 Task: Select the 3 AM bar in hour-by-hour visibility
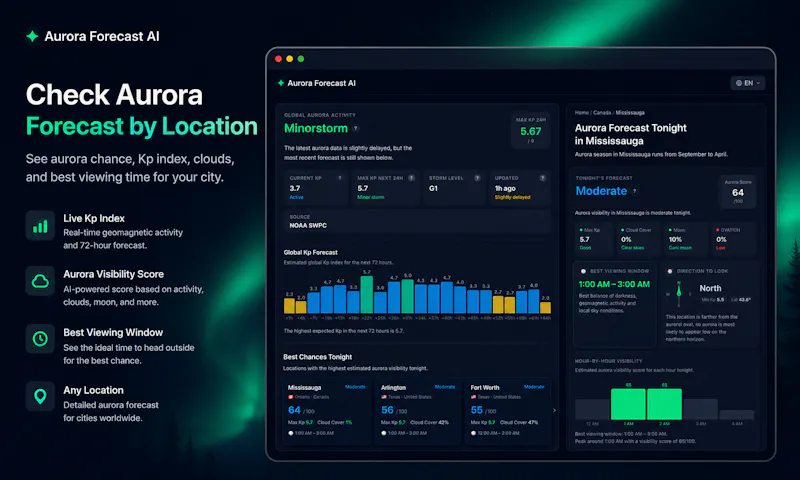click(701, 410)
